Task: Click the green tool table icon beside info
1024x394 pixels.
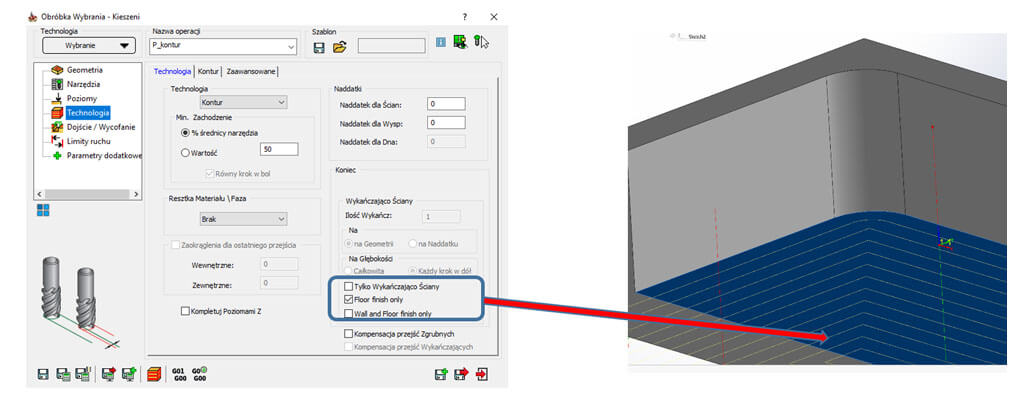Action: pyautogui.click(x=460, y=42)
